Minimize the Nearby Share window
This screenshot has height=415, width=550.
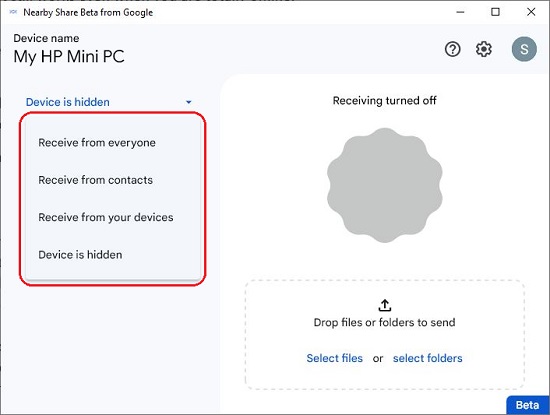click(461, 12)
